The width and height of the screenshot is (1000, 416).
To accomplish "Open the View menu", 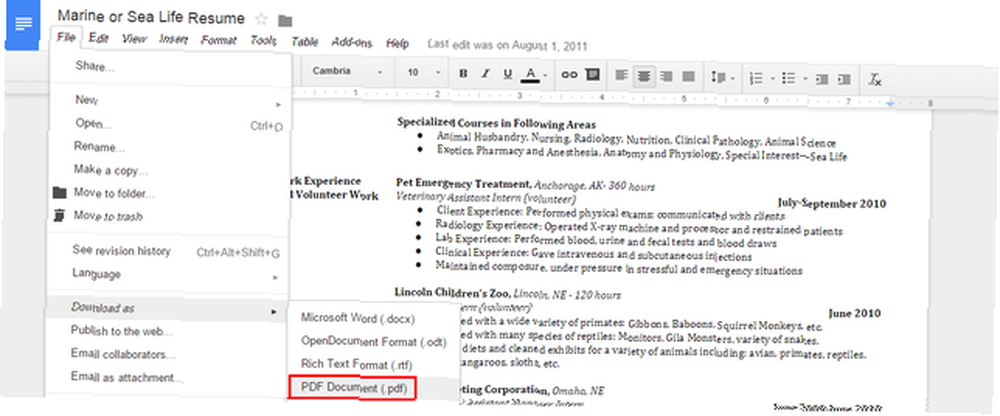I will point(134,39).
